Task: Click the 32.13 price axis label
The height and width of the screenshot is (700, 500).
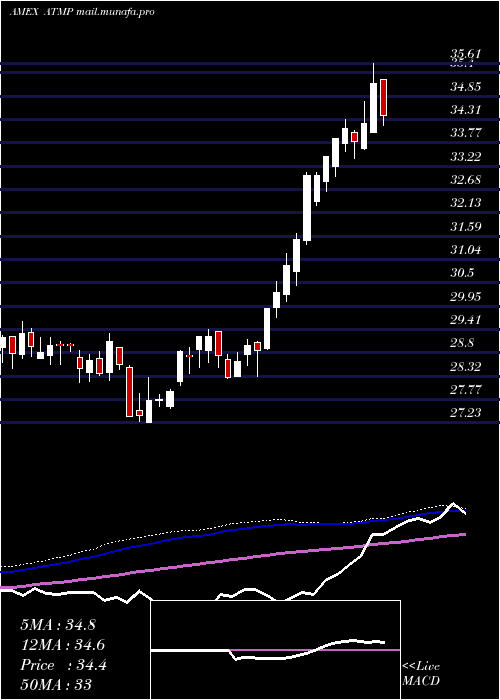Action: pos(466,203)
